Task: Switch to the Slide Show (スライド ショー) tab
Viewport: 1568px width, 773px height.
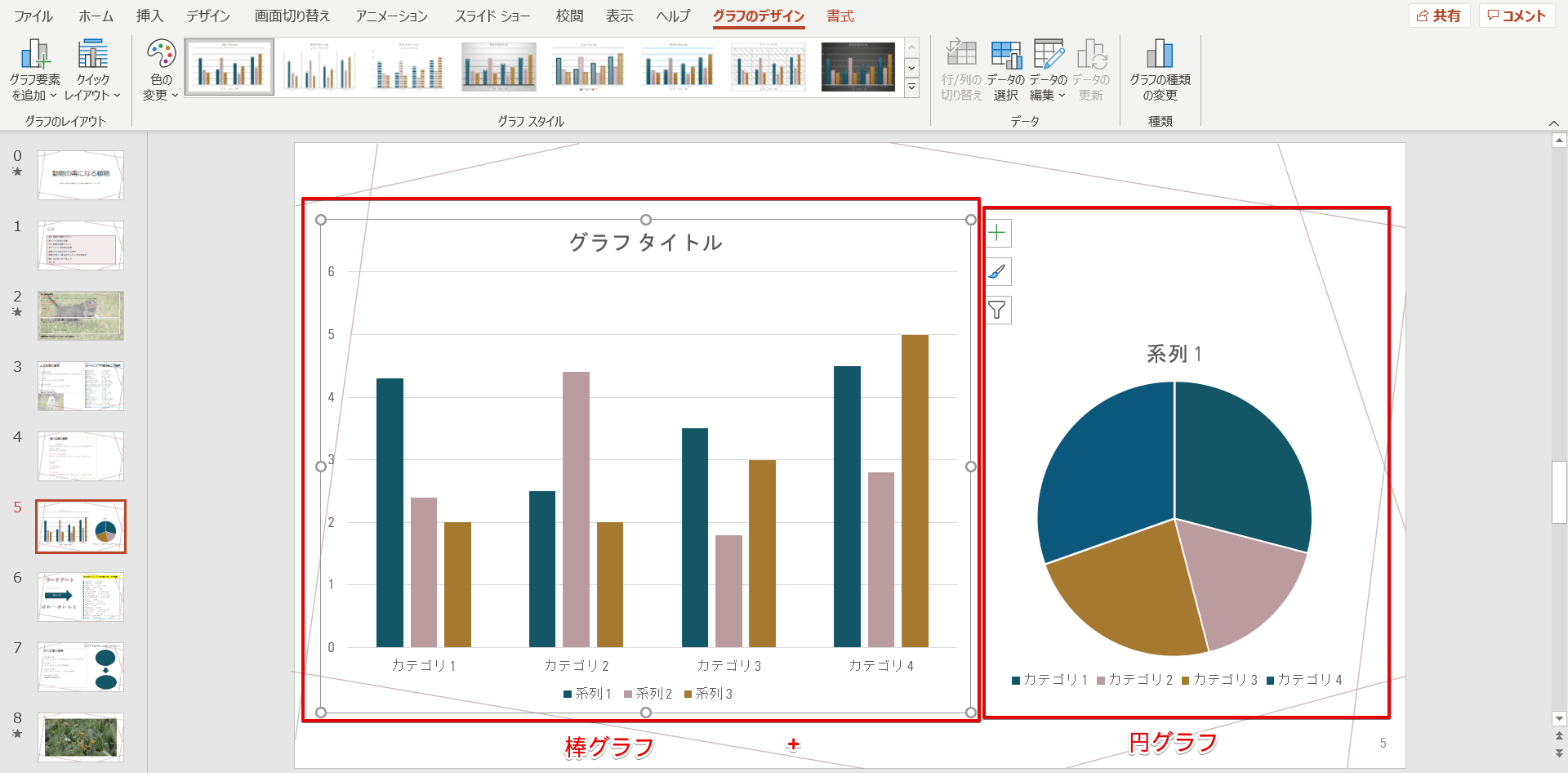Action: tap(492, 16)
